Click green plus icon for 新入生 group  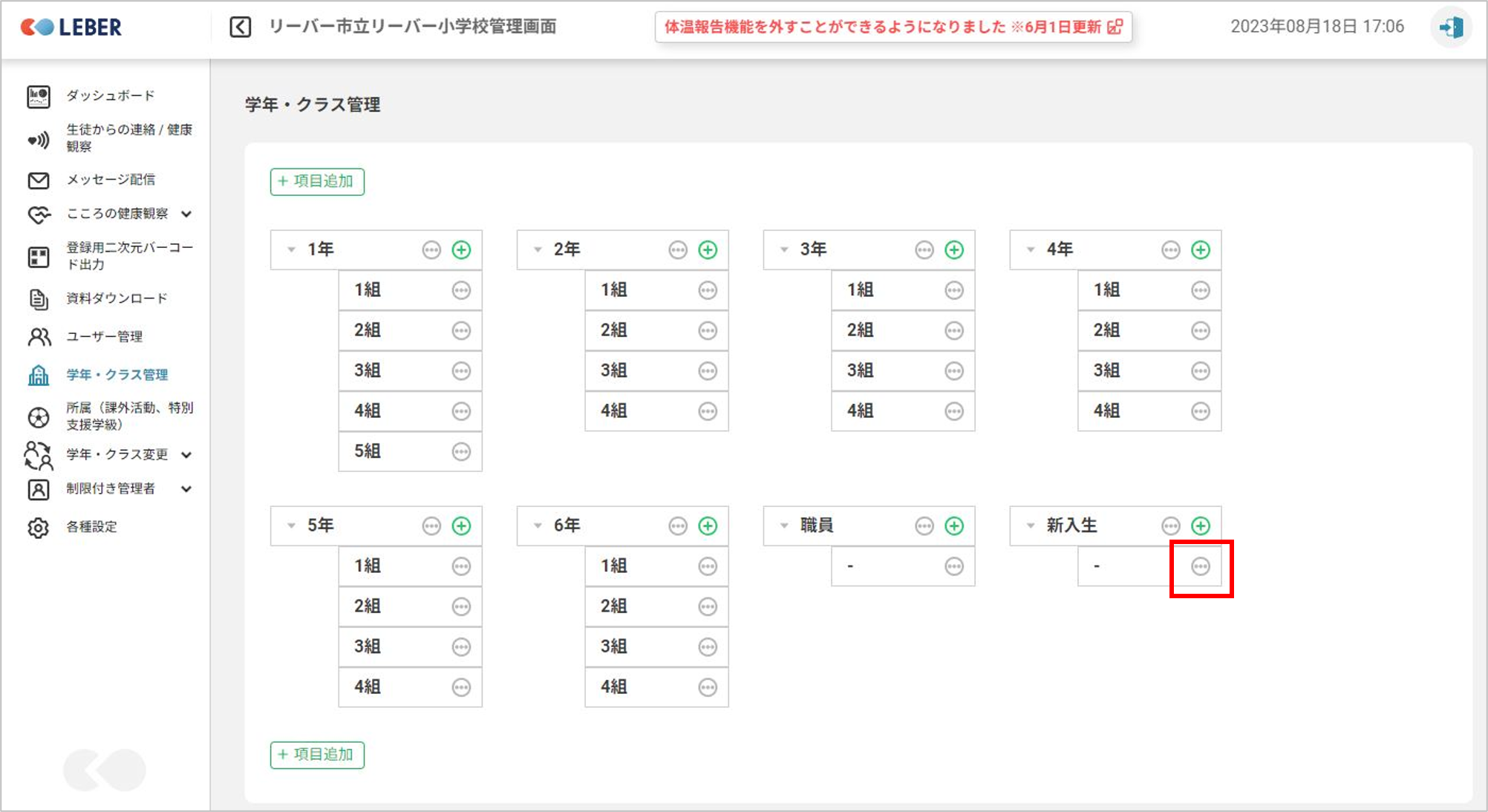[x=1200, y=526]
